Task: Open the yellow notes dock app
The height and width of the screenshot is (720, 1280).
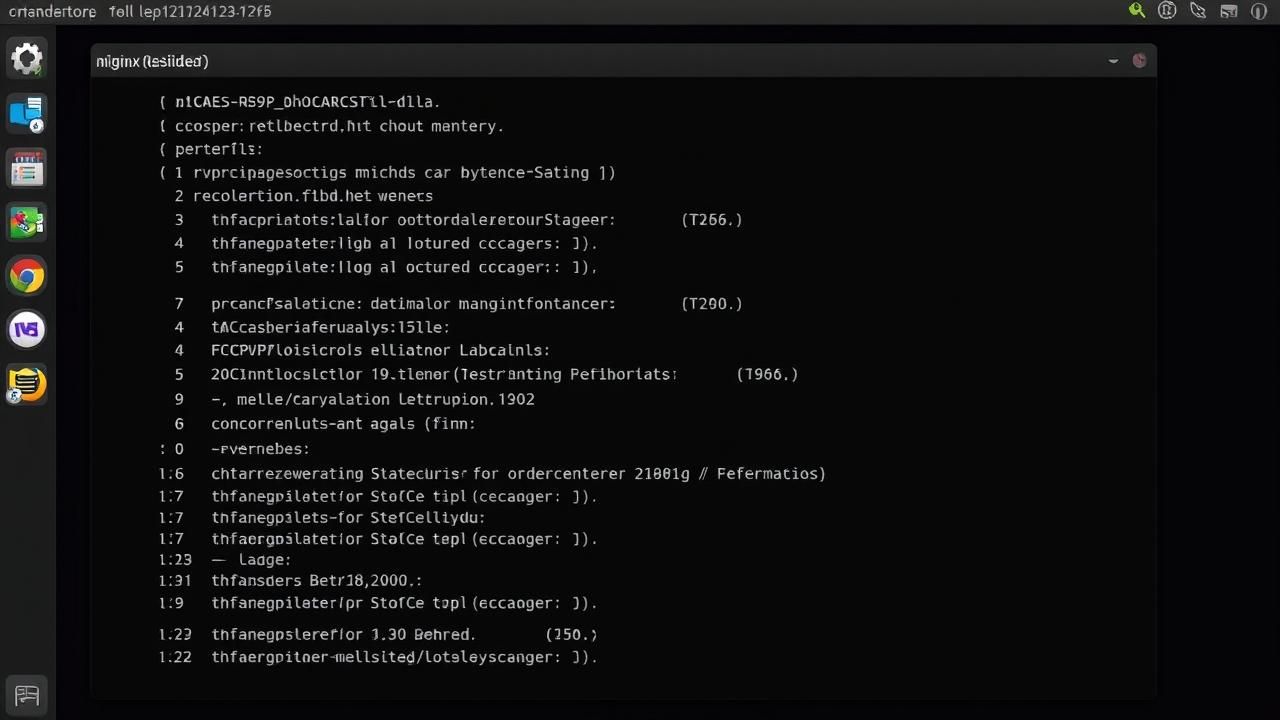Action: point(27,383)
